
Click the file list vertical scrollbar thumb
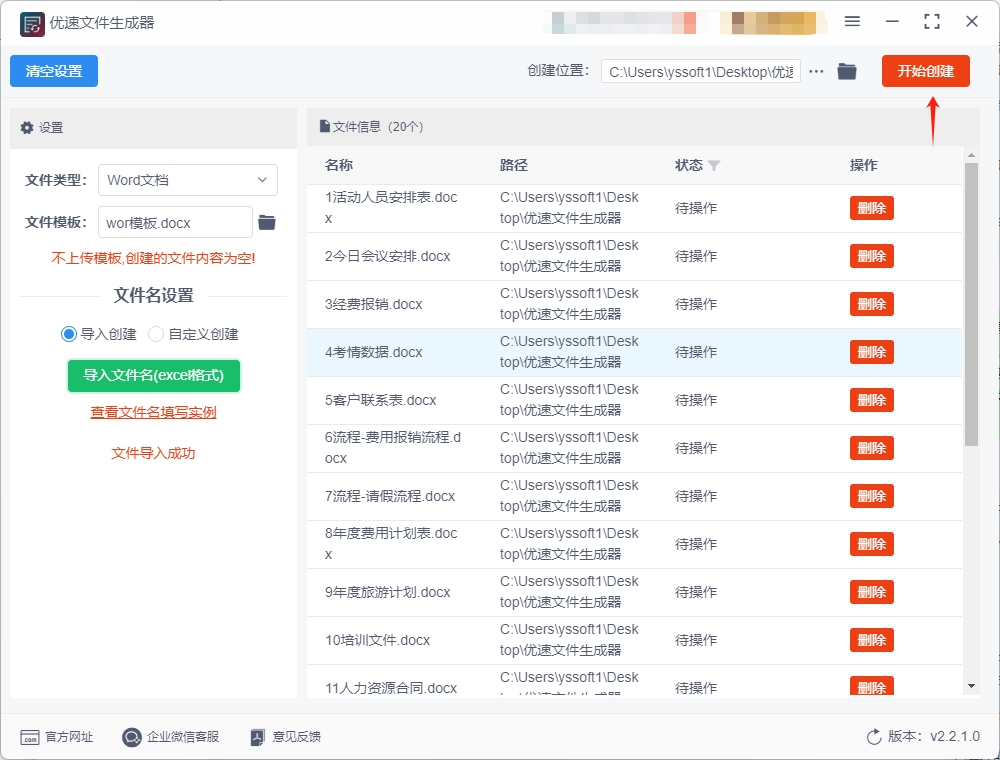(971, 305)
